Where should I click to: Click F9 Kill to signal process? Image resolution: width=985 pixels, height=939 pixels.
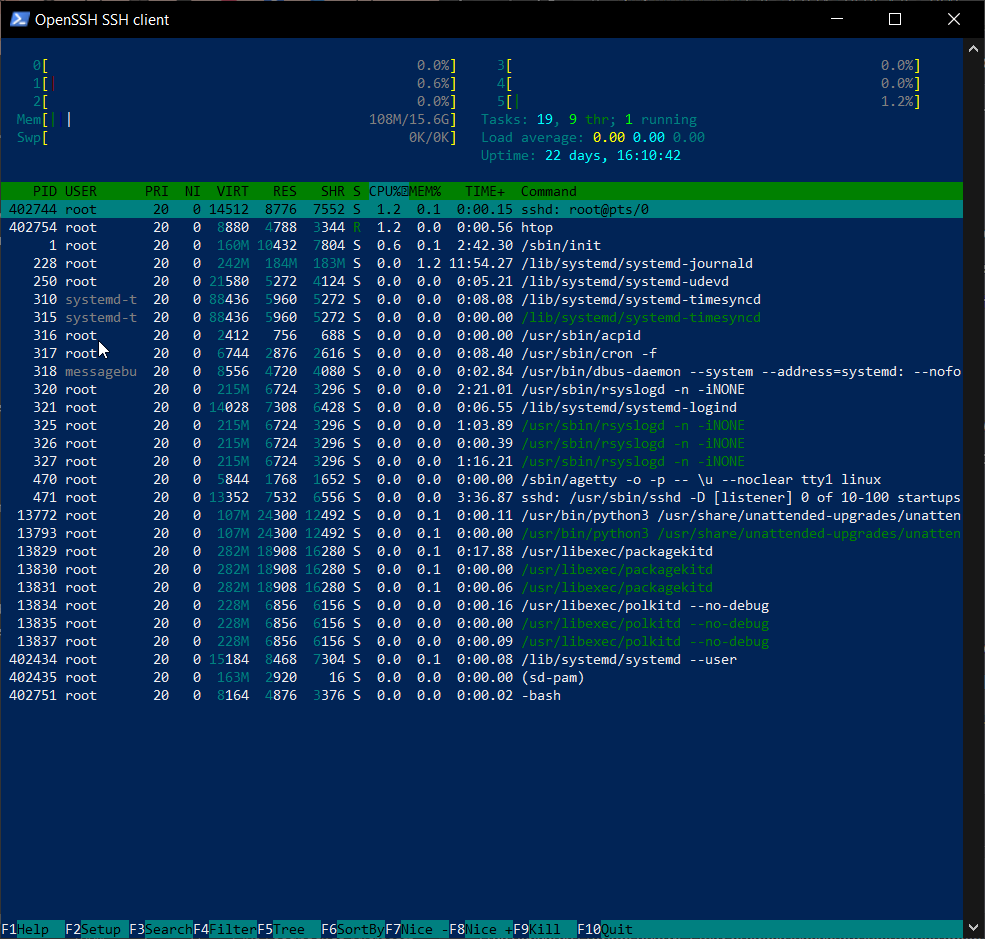(545, 929)
